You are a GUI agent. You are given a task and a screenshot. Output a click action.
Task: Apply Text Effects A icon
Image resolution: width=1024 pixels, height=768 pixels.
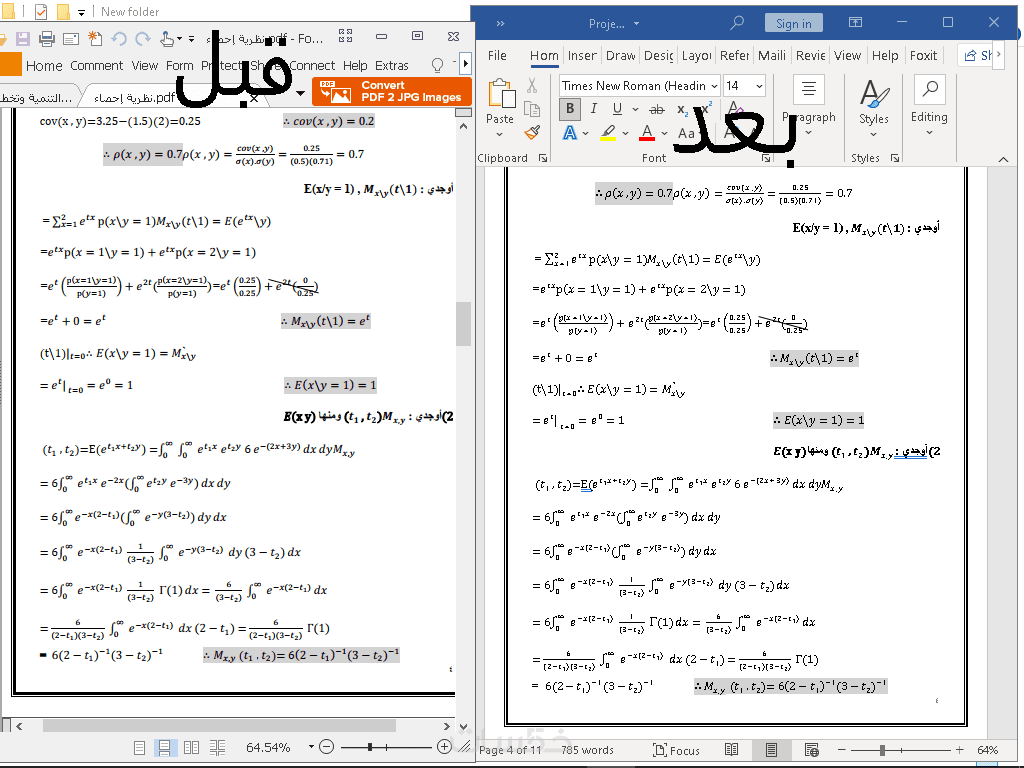click(x=570, y=133)
